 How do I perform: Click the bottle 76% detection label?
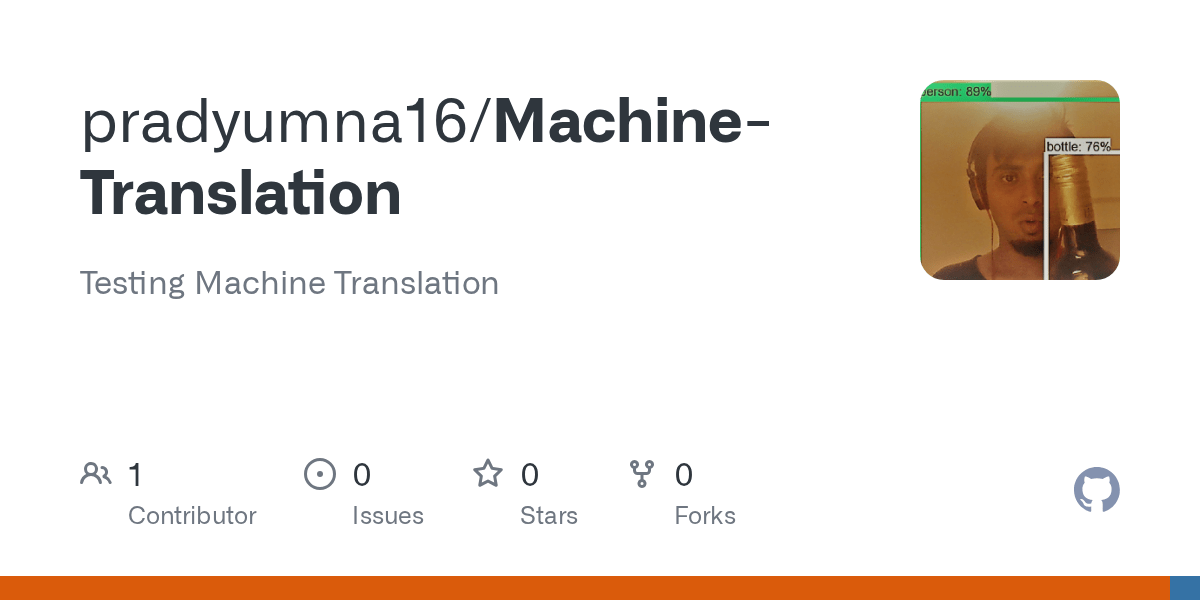[x=1079, y=146]
